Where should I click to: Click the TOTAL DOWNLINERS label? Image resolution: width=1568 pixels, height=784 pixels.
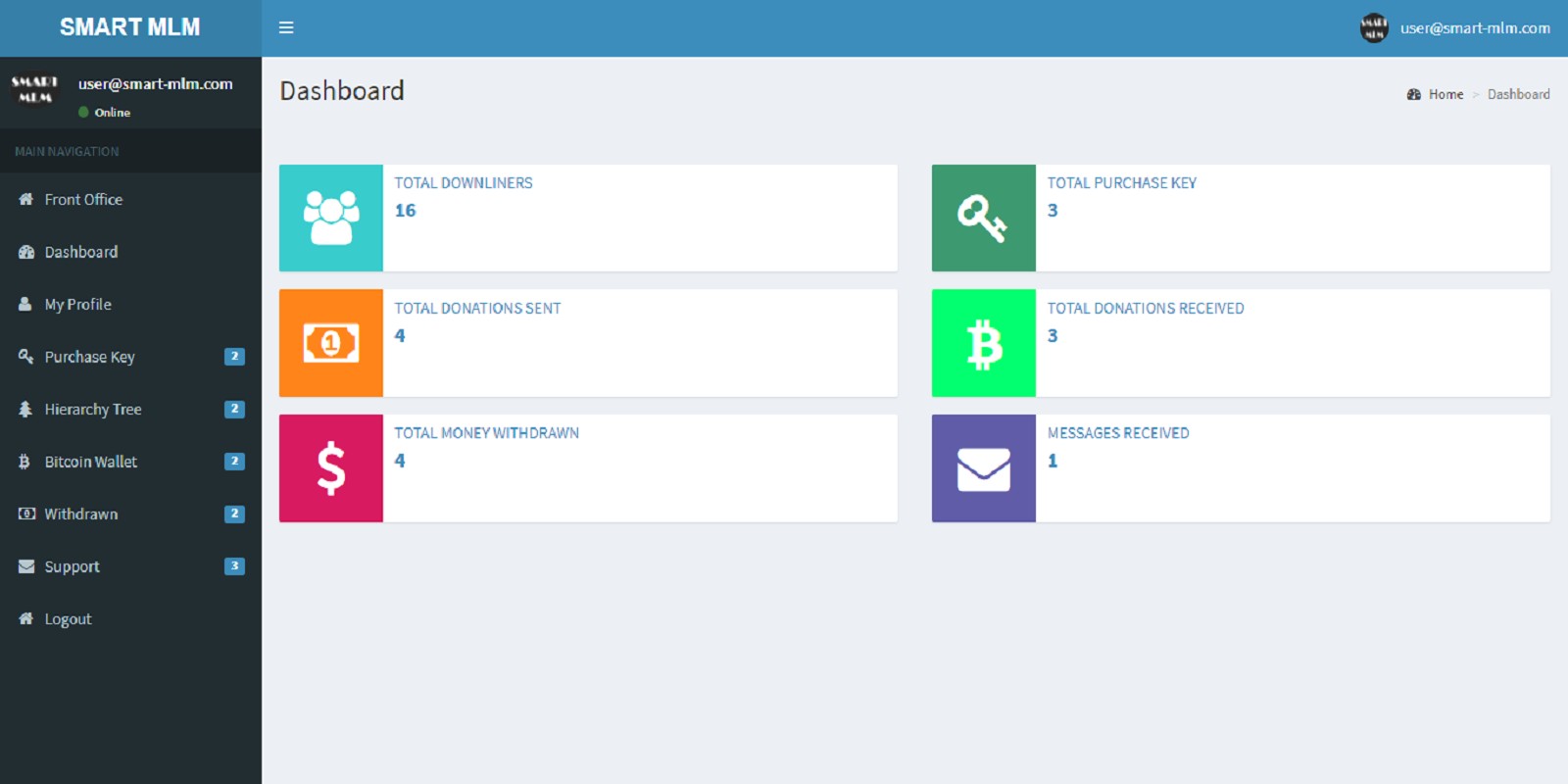464,183
